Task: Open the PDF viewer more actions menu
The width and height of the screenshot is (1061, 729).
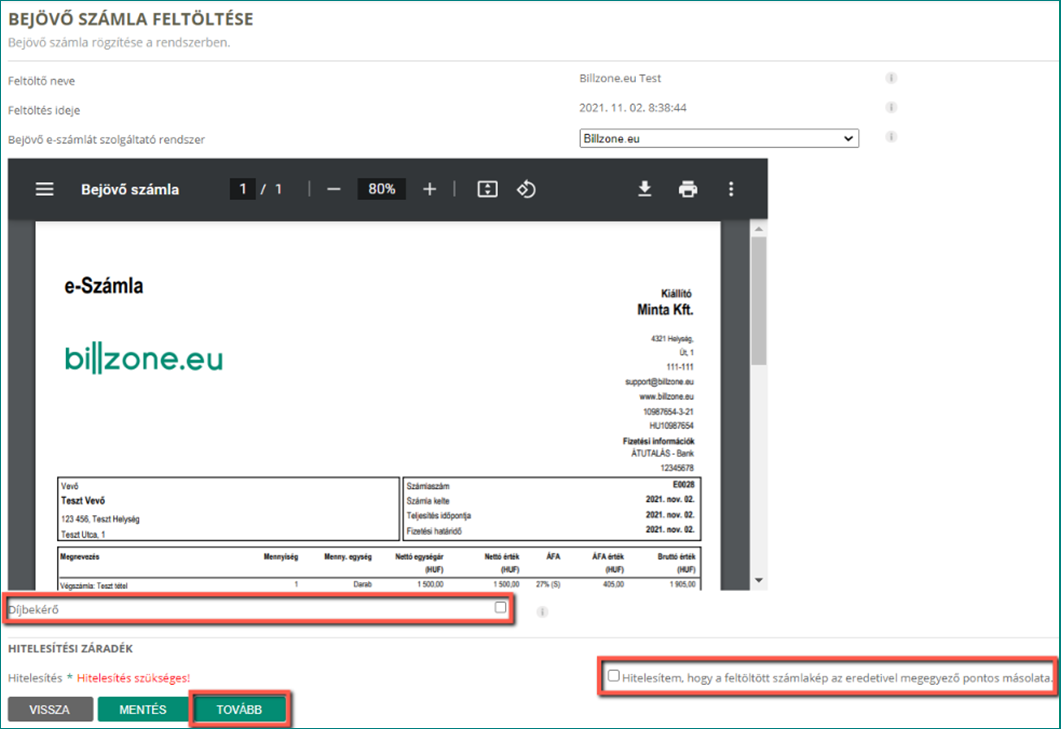Action: click(x=731, y=189)
